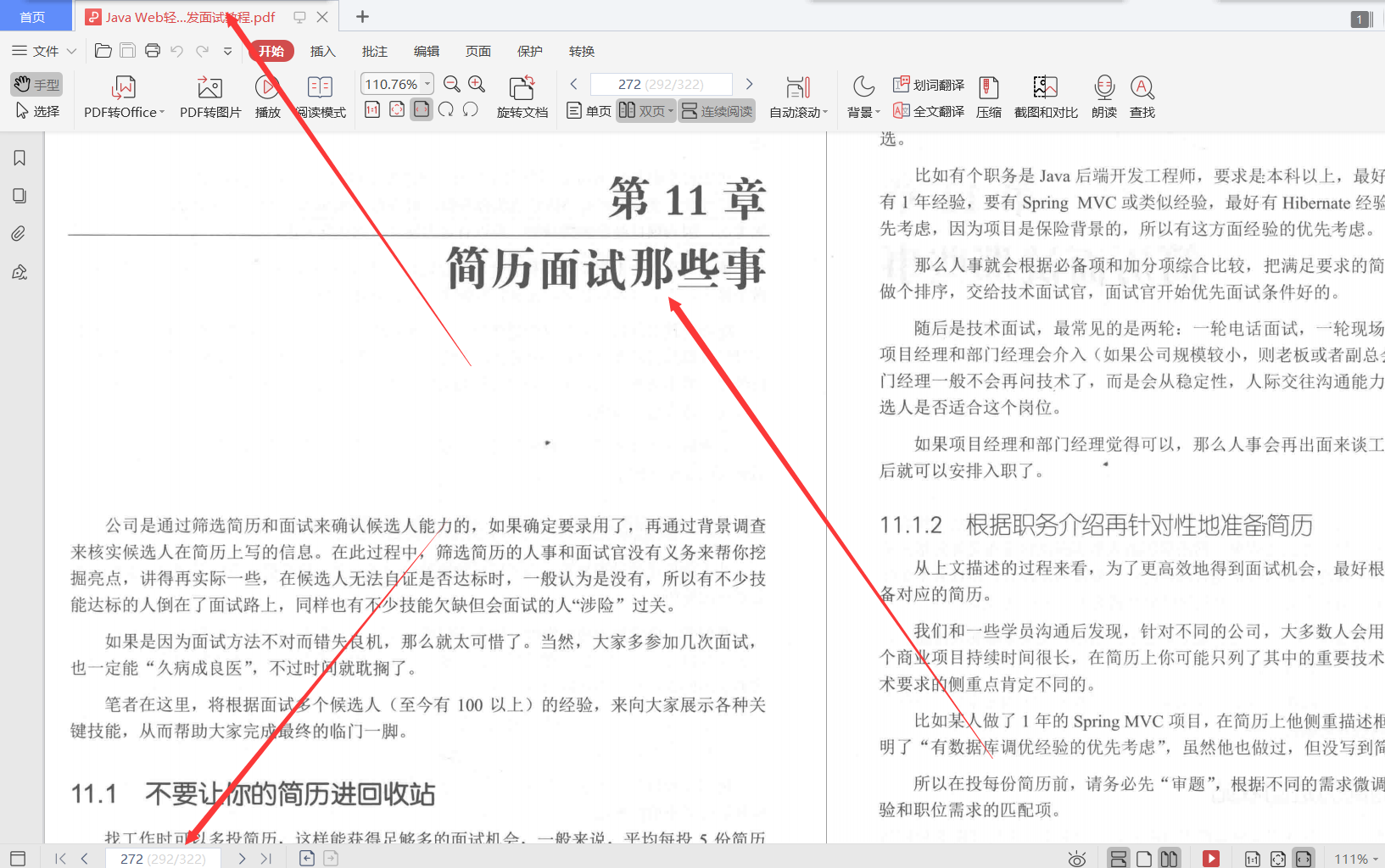Click the ribbon page number field

point(661,84)
